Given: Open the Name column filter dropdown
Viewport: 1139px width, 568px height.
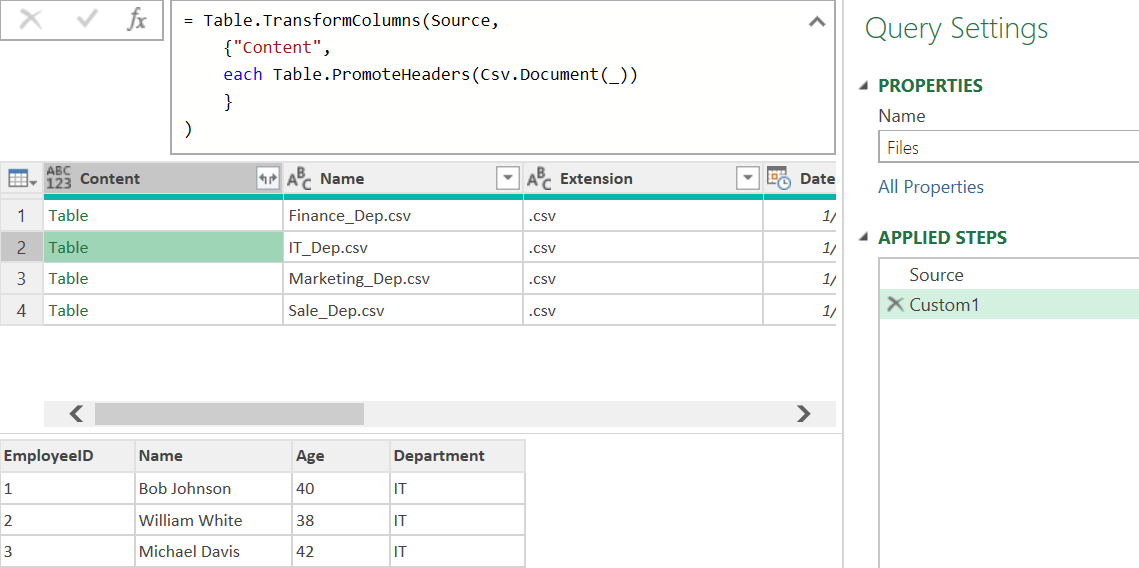Looking at the screenshot, I should pos(508,178).
